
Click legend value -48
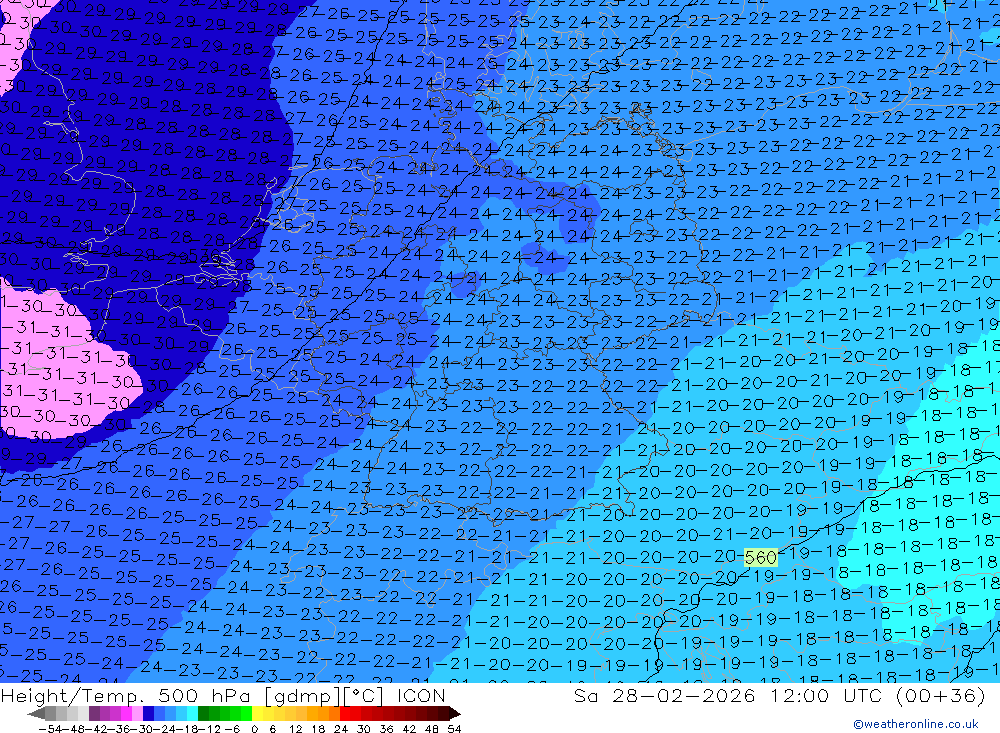point(73,729)
